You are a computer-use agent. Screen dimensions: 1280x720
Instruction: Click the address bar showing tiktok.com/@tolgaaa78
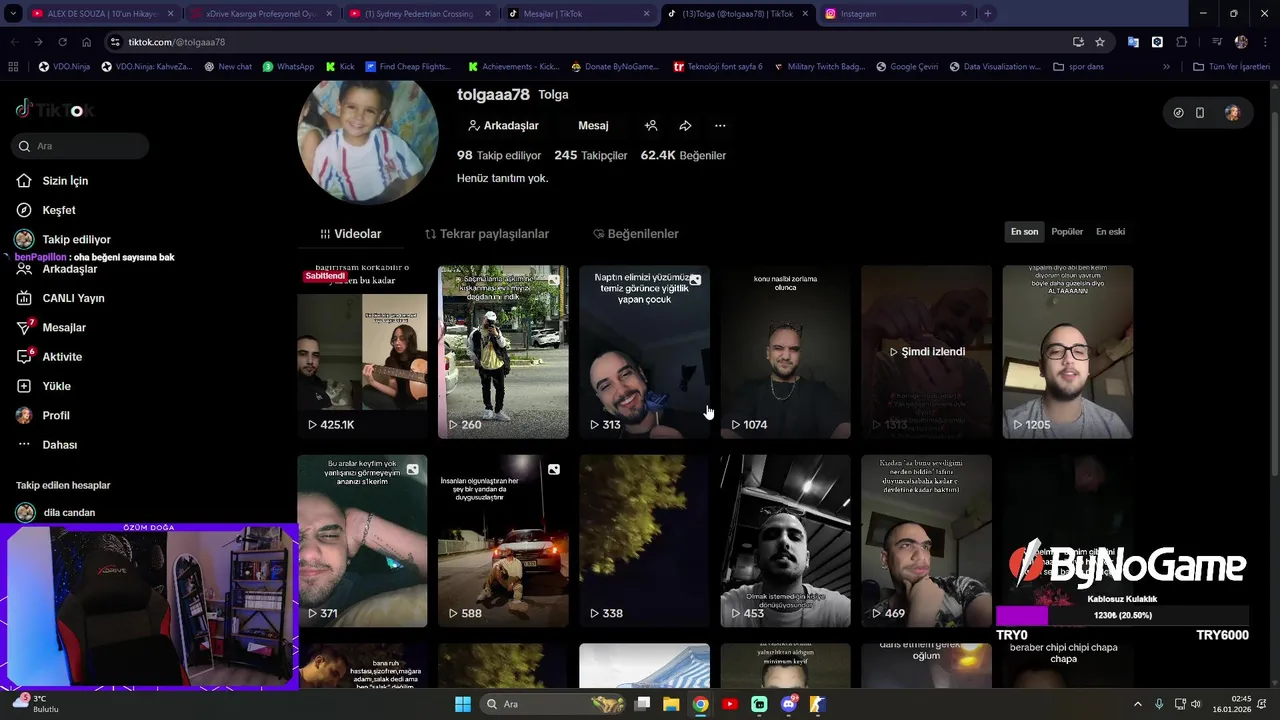(590, 42)
